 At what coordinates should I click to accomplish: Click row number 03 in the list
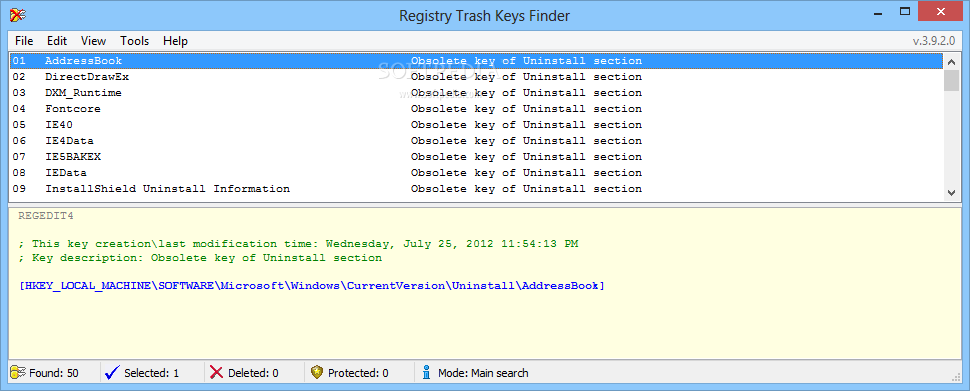(19, 93)
